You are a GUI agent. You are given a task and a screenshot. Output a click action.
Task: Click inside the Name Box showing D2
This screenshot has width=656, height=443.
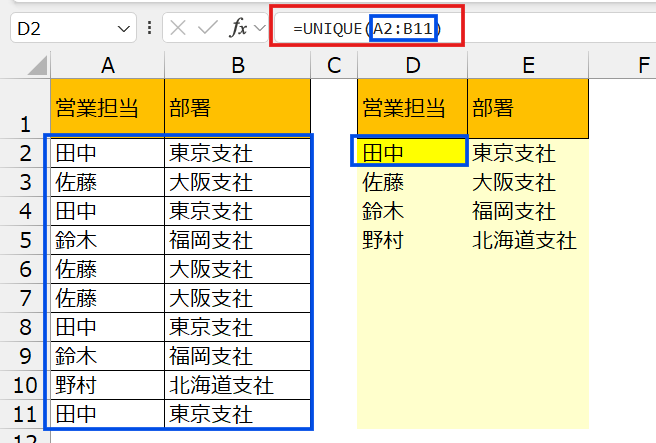click(60, 28)
